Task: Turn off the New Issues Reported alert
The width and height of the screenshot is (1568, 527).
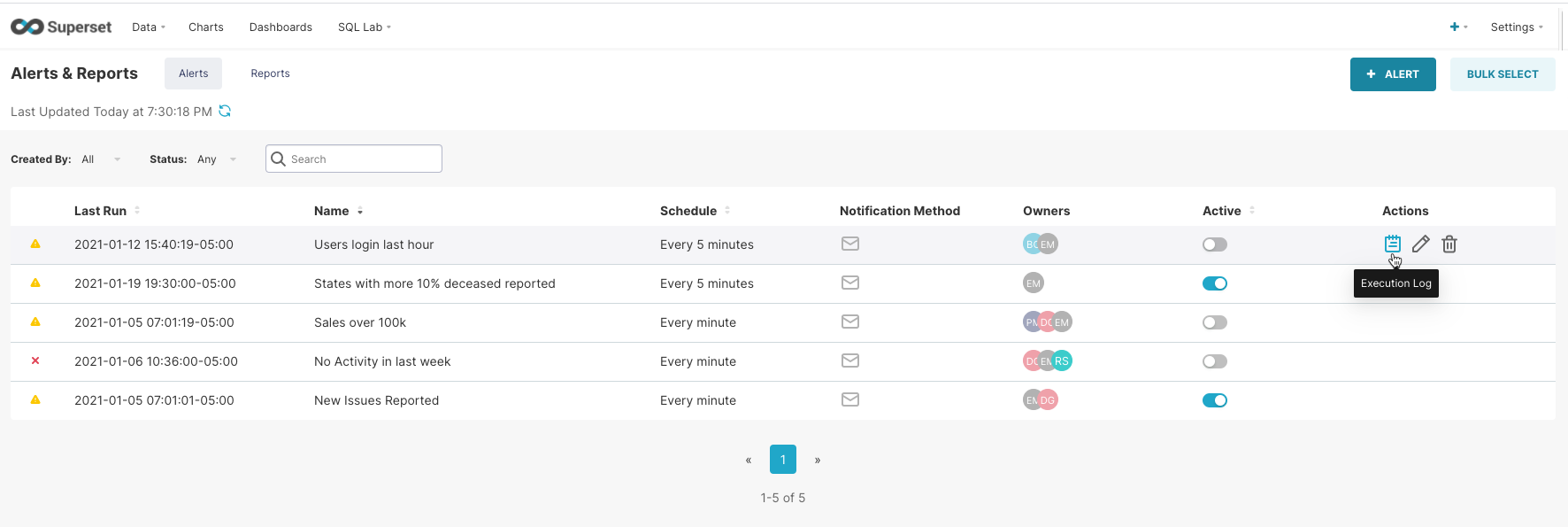Action: tap(1214, 400)
